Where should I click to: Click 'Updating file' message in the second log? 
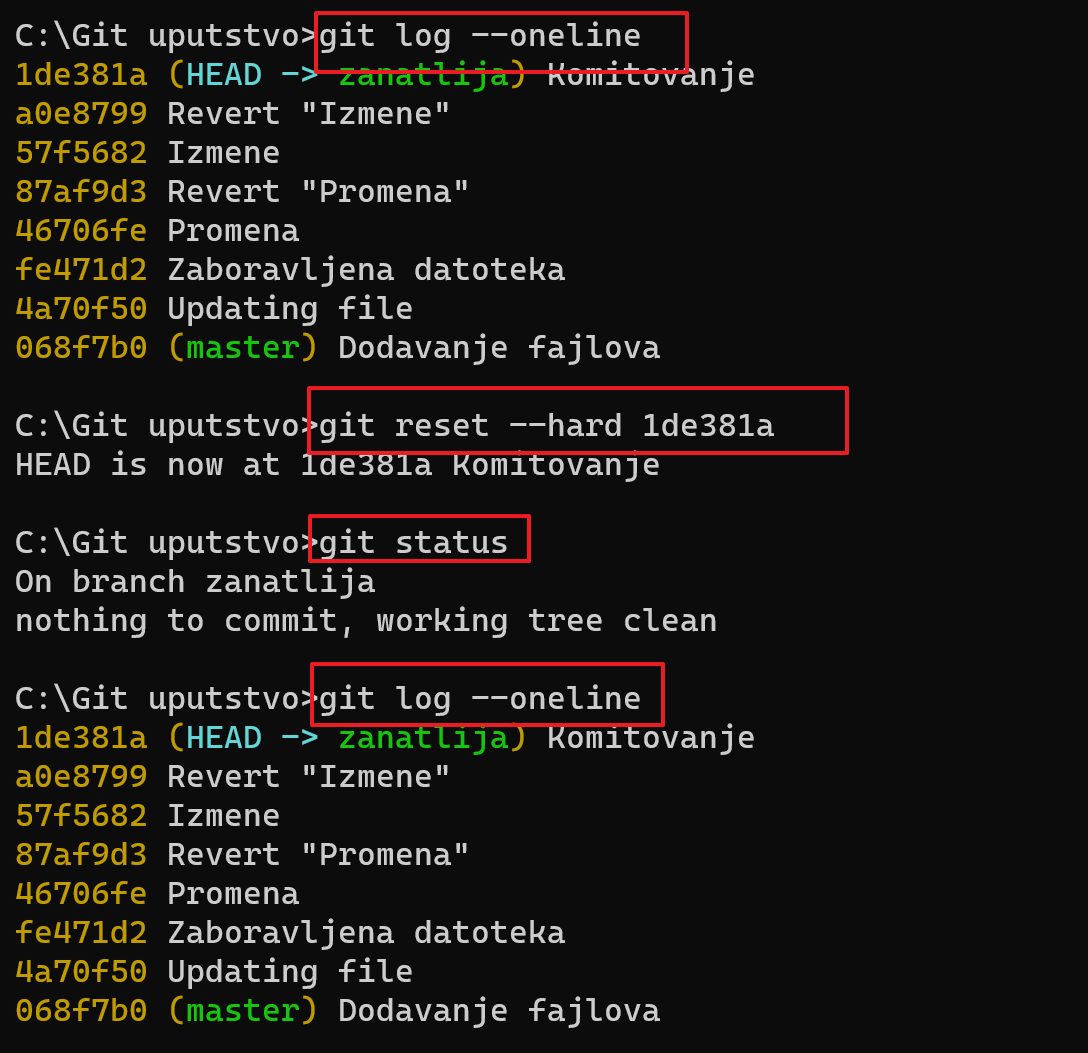[x=290, y=972]
